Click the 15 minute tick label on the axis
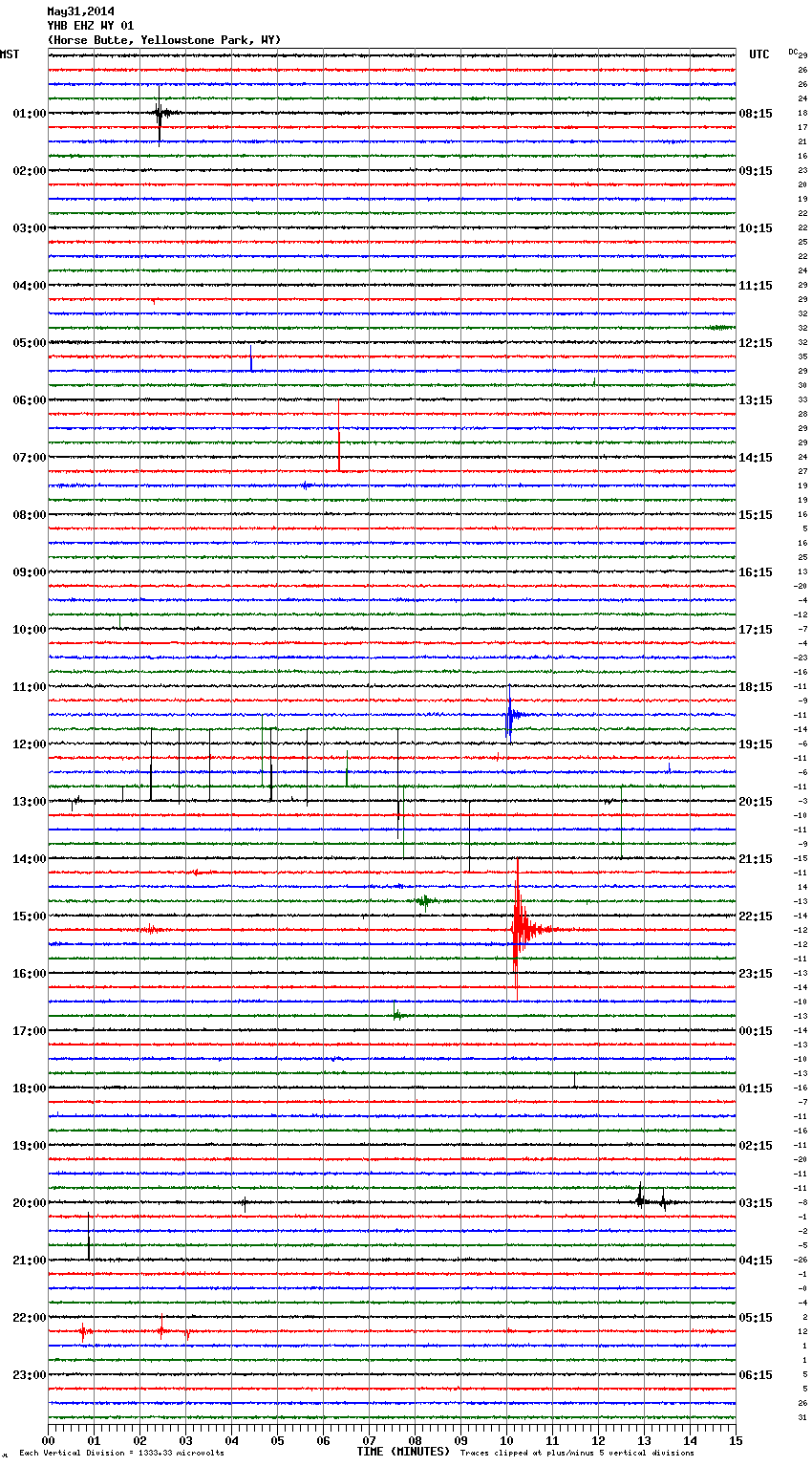The image size is (812, 1466). 736,1440
